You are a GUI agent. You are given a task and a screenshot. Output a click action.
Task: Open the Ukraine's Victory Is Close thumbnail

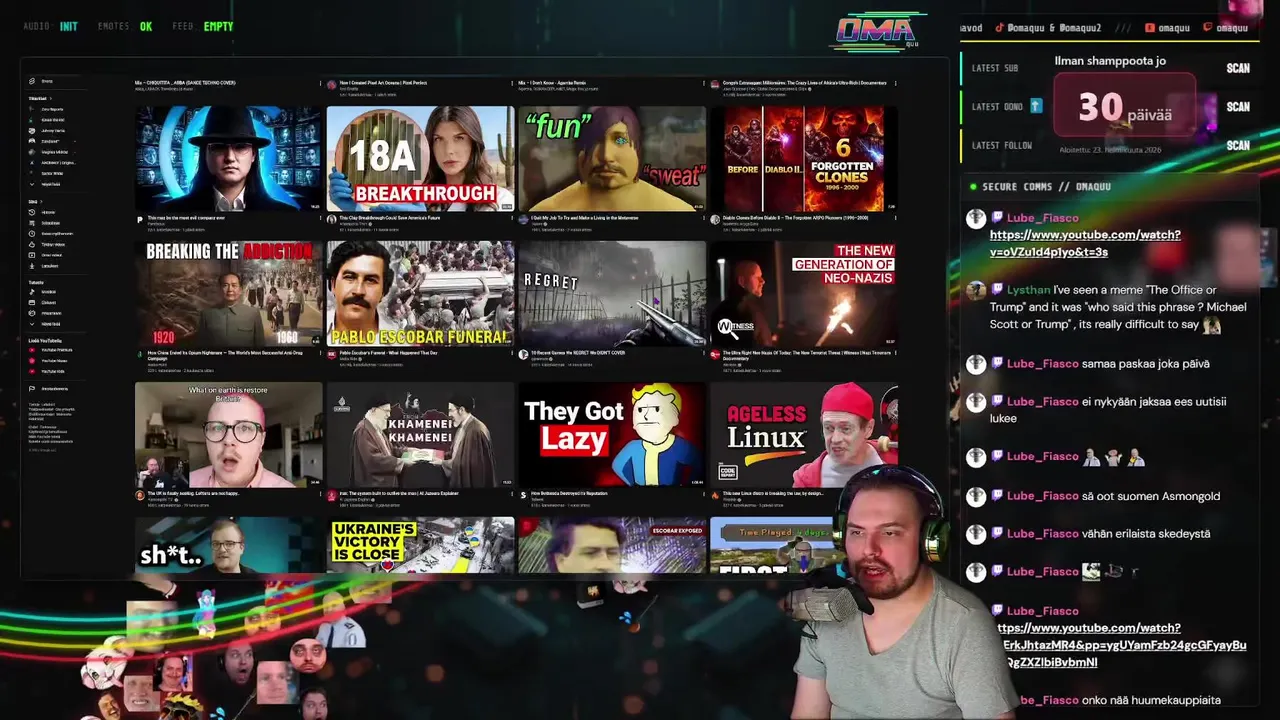point(420,545)
